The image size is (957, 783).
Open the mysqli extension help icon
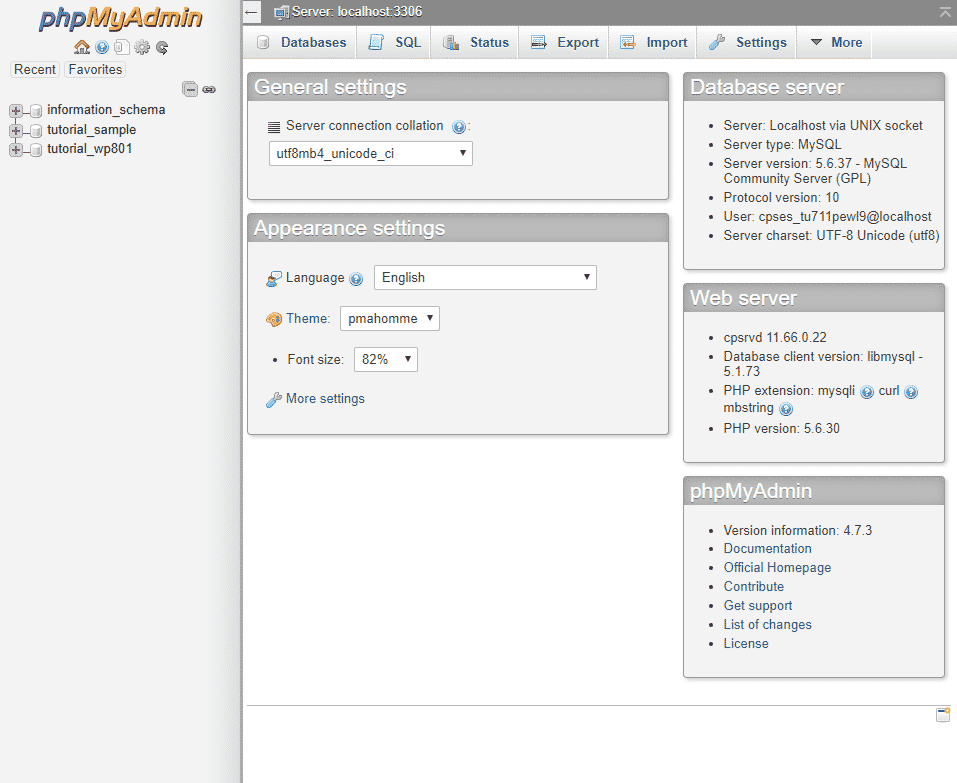coord(867,392)
